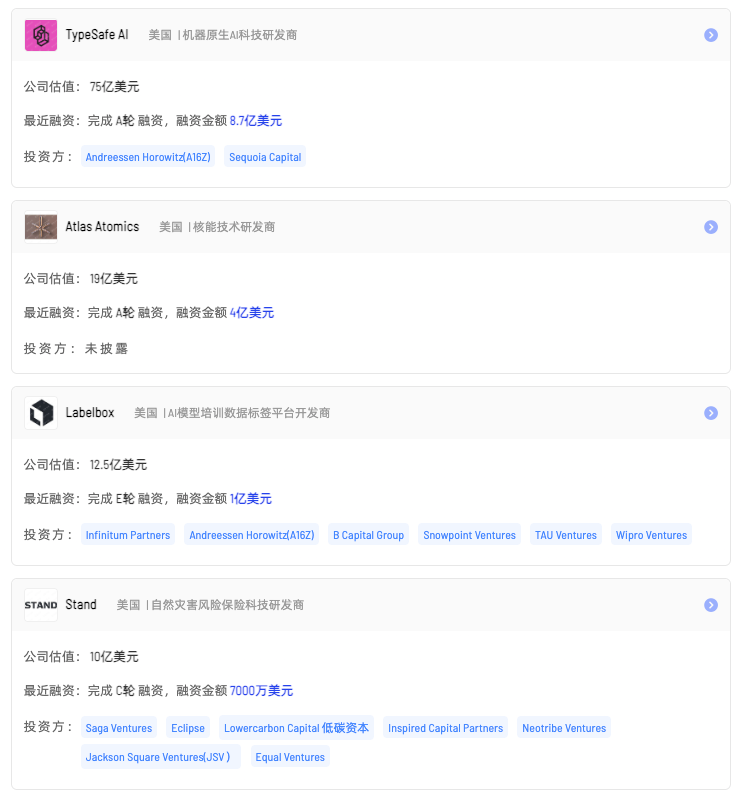Open Labelbox details via arrow icon
Screen dimensions: 742x801
[x=711, y=413]
